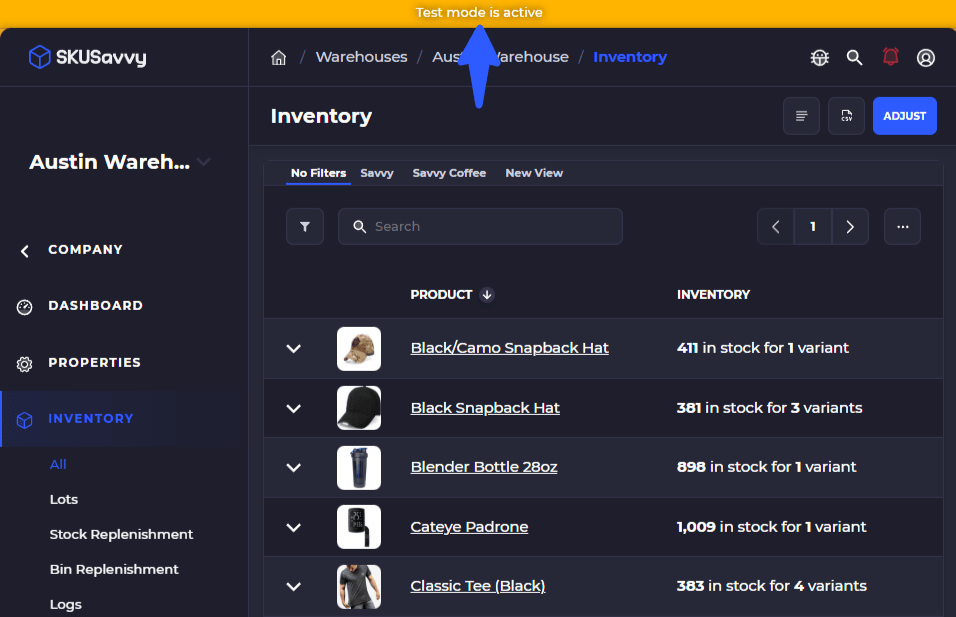Click '1,009 in stock for 1 variant'
956x617 pixels.
tap(771, 527)
